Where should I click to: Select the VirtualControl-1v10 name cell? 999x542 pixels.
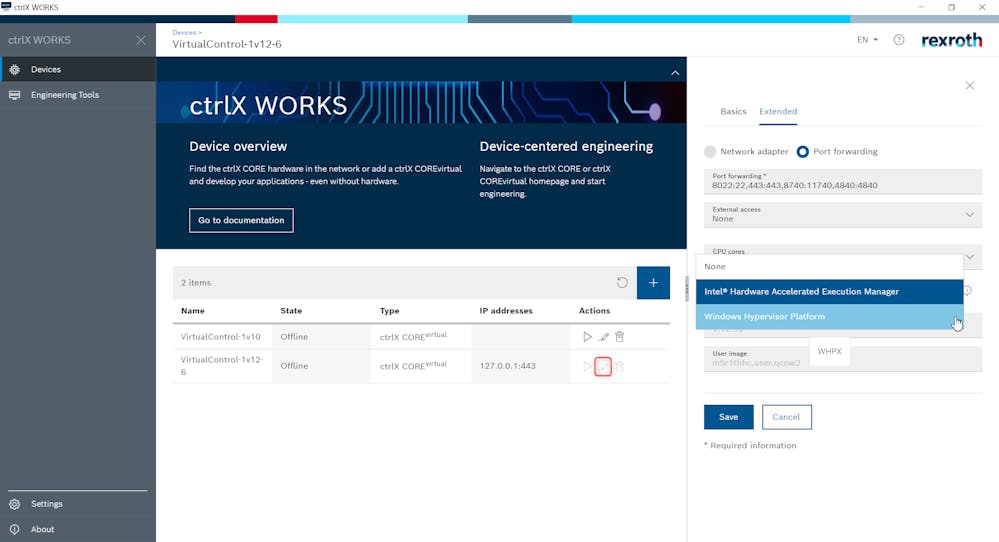tap(220, 337)
